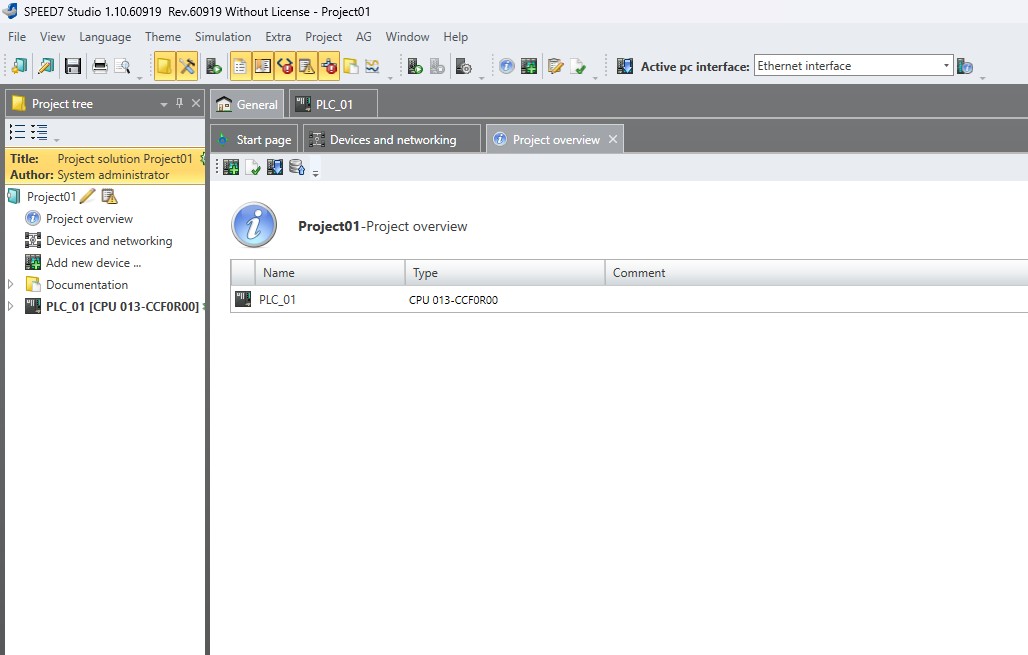Click the Print icon in the toolbar
1028x655 pixels.
click(100, 66)
